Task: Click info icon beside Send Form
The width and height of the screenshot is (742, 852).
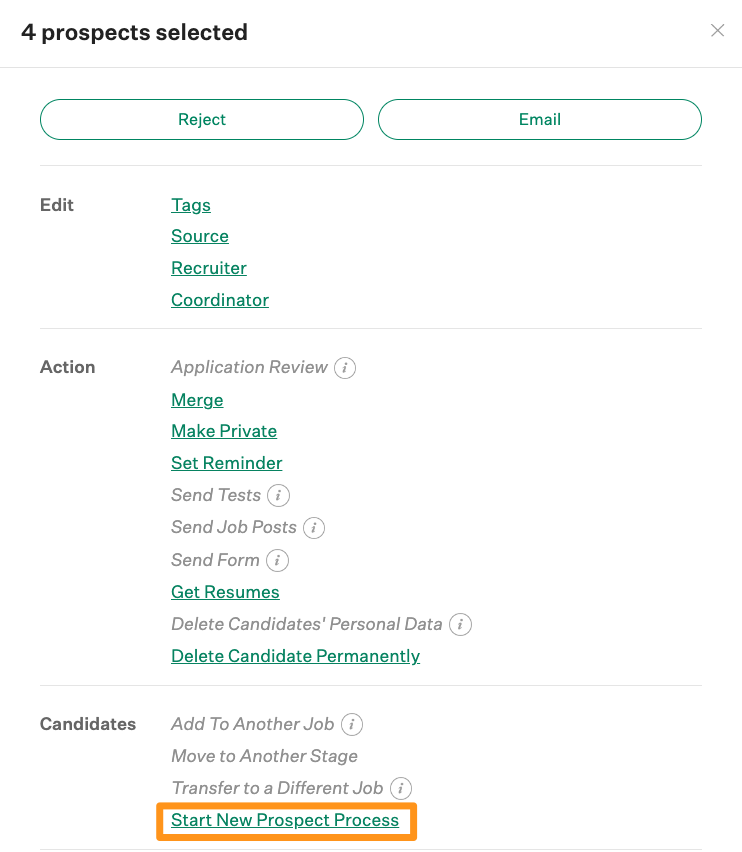Action: (277, 560)
